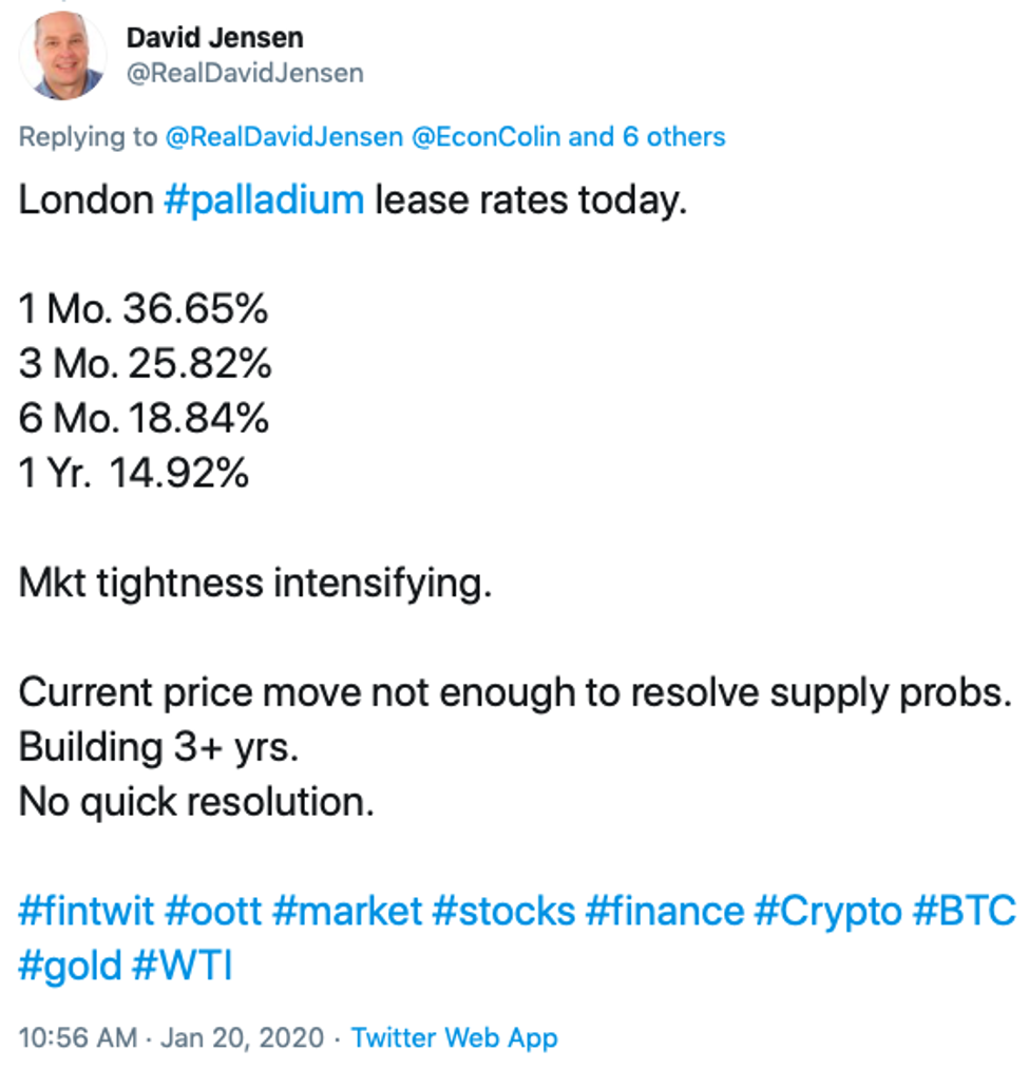Open the 10:56 AM · Jan 20, 2020 timestamp

click(x=171, y=1038)
